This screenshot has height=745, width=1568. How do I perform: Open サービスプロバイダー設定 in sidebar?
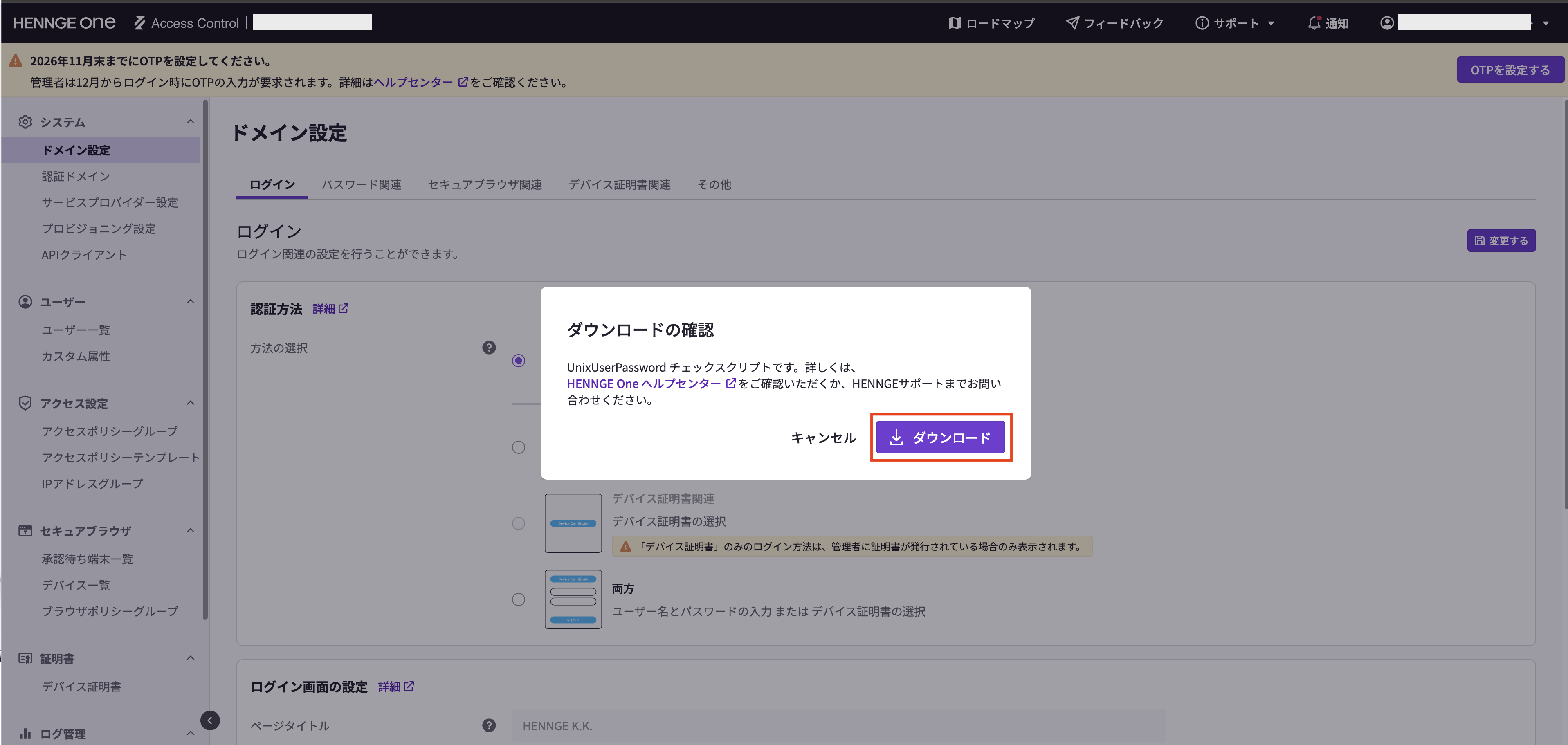pos(110,203)
